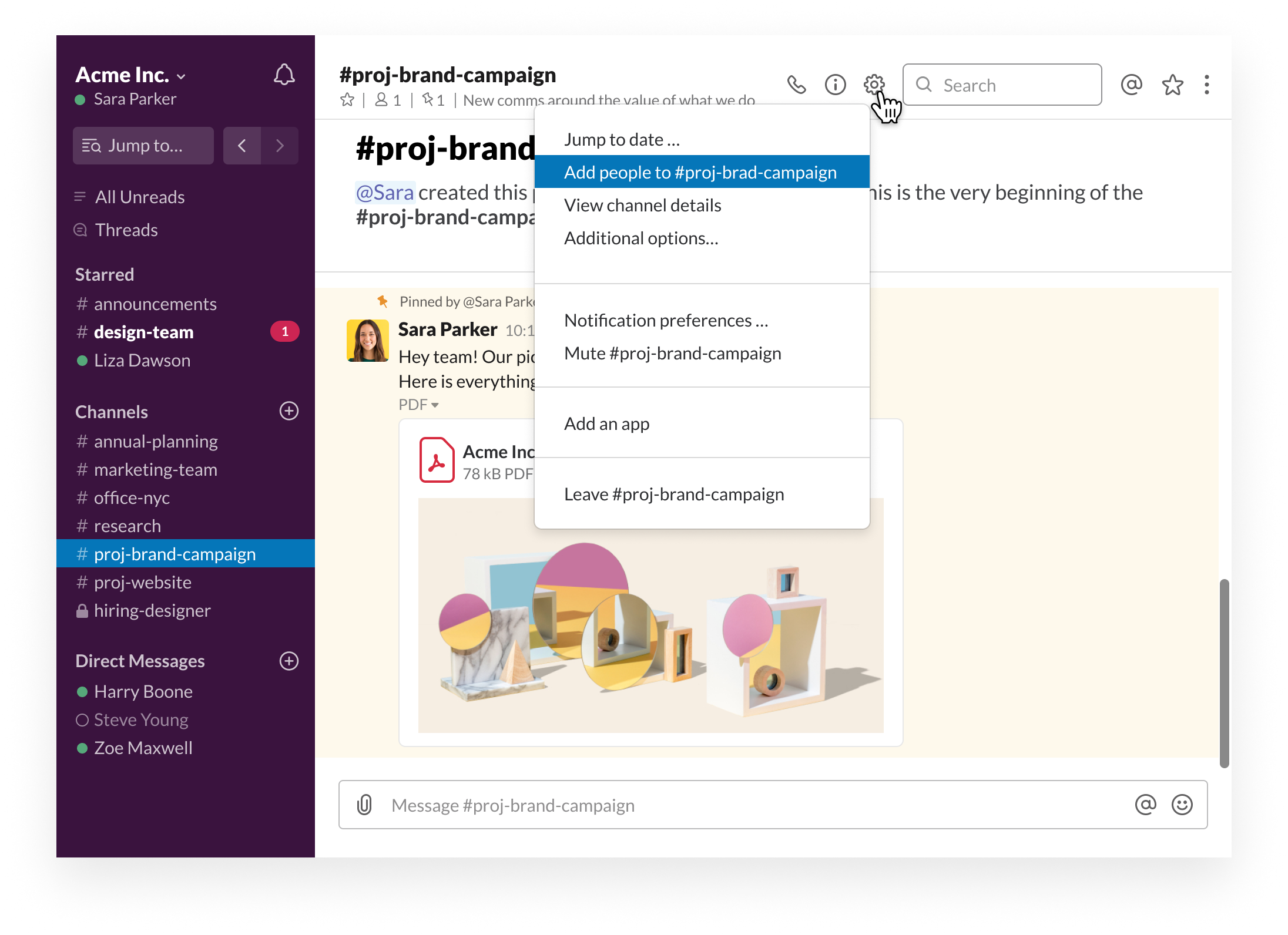Go back with the left arrow button
Image resolution: width=1288 pixels, height=935 pixels.
tap(241, 146)
